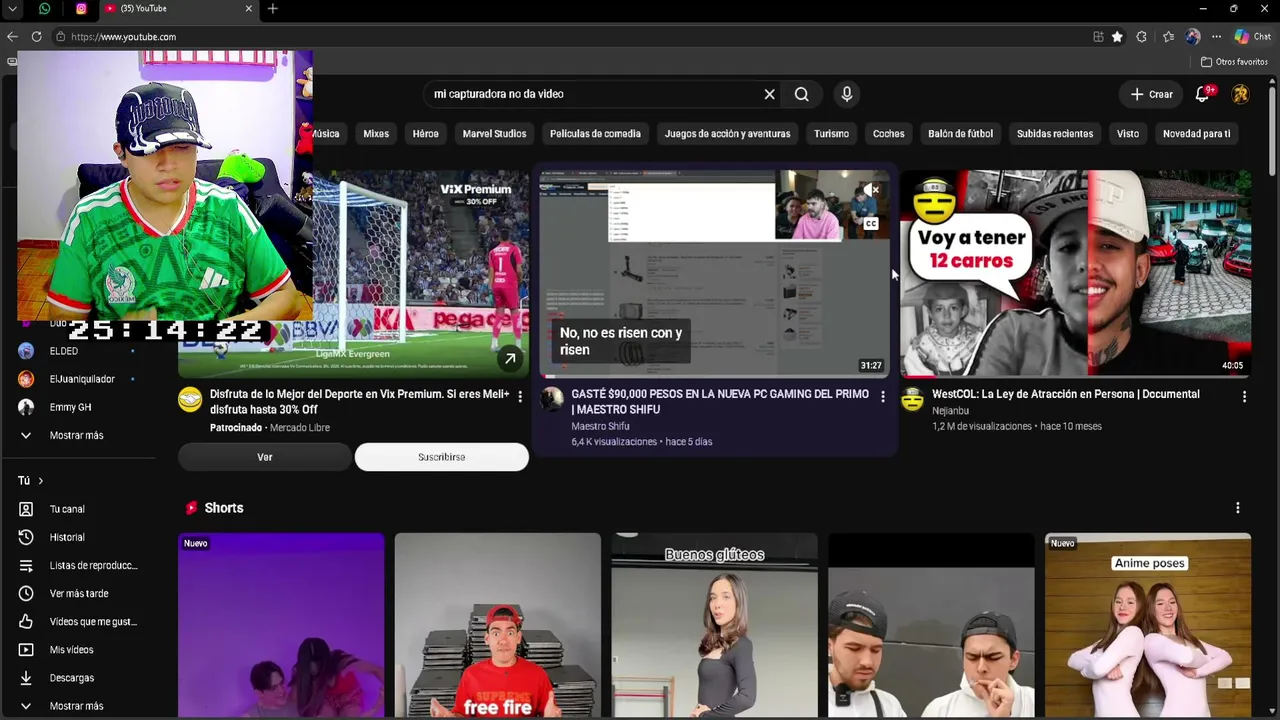
Task: Select the Juegos de acción y aventuras chip
Action: [727, 134]
